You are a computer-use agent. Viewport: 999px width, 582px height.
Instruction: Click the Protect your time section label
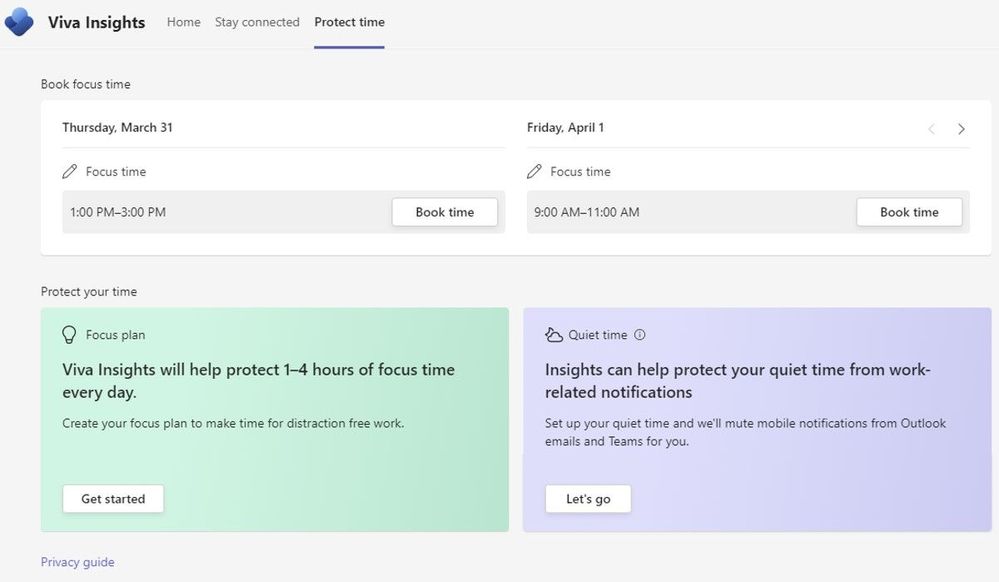coord(89,292)
